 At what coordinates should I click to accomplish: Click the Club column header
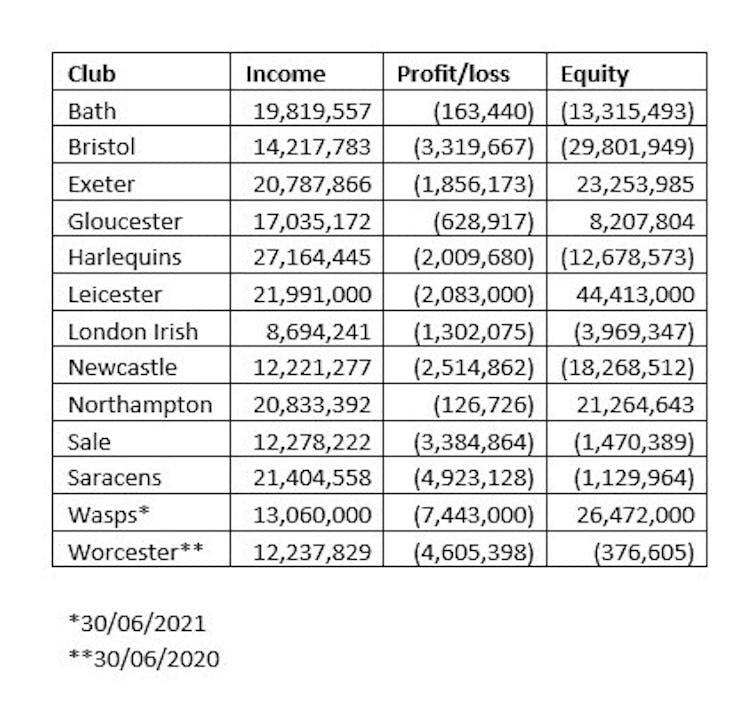(92, 74)
